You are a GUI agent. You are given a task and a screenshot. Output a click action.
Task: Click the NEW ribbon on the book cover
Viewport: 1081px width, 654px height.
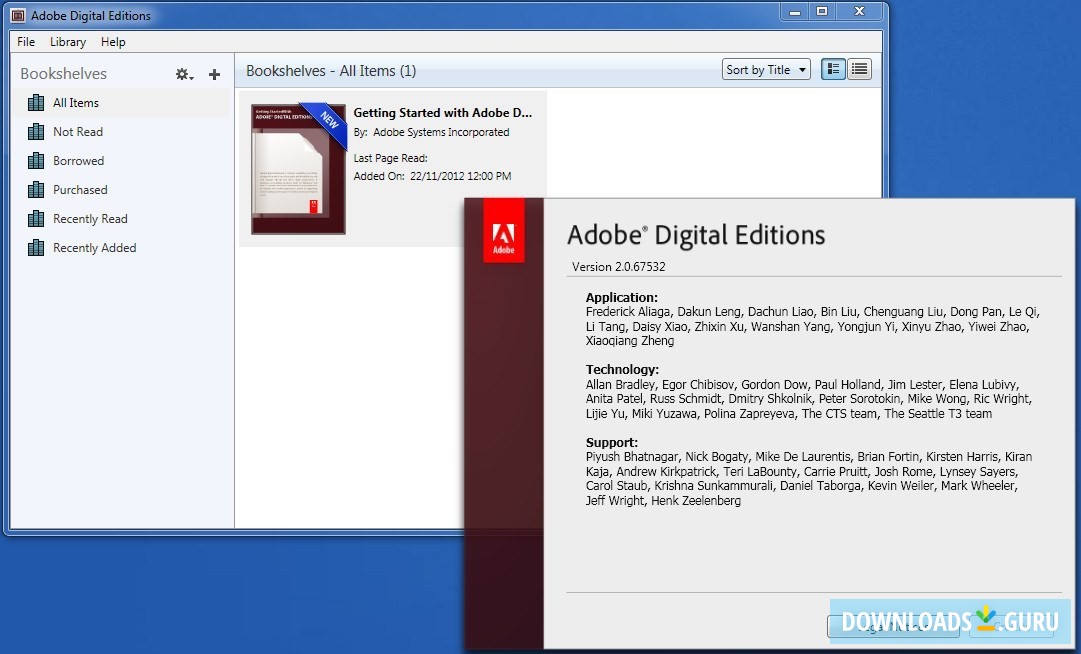click(x=326, y=123)
